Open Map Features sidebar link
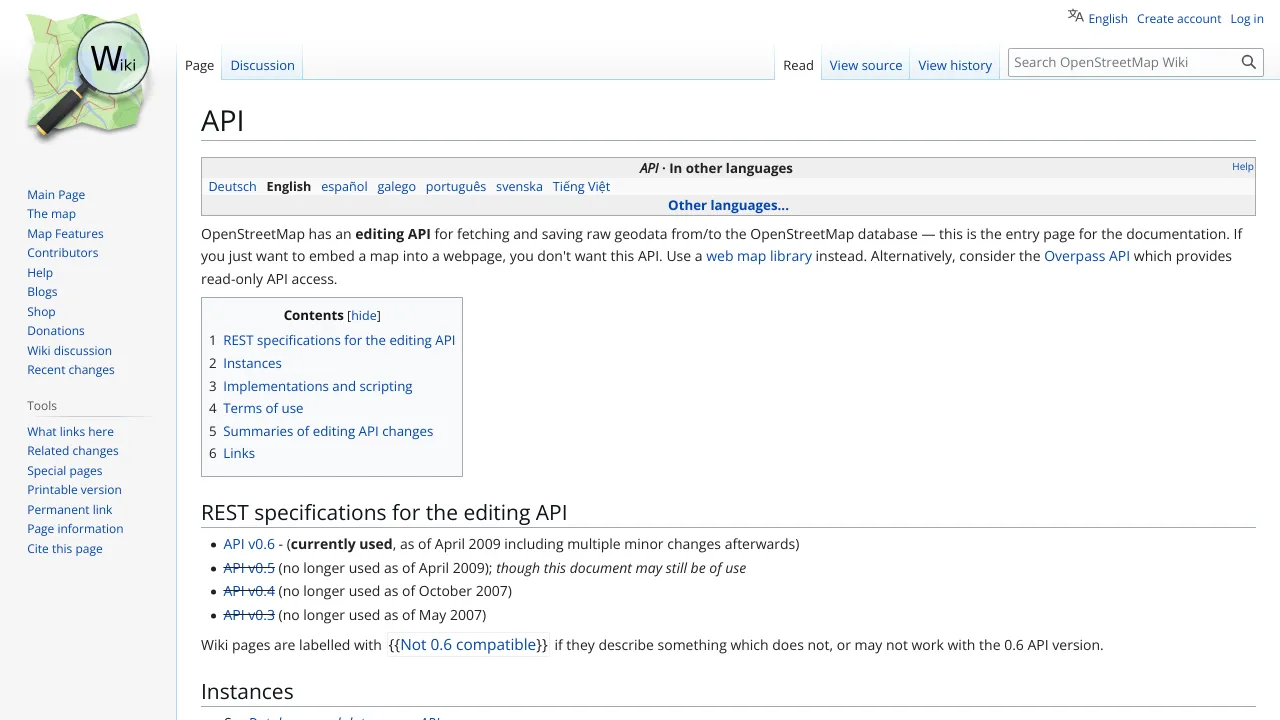This screenshot has height=720, width=1280. [x=65, y=234]
